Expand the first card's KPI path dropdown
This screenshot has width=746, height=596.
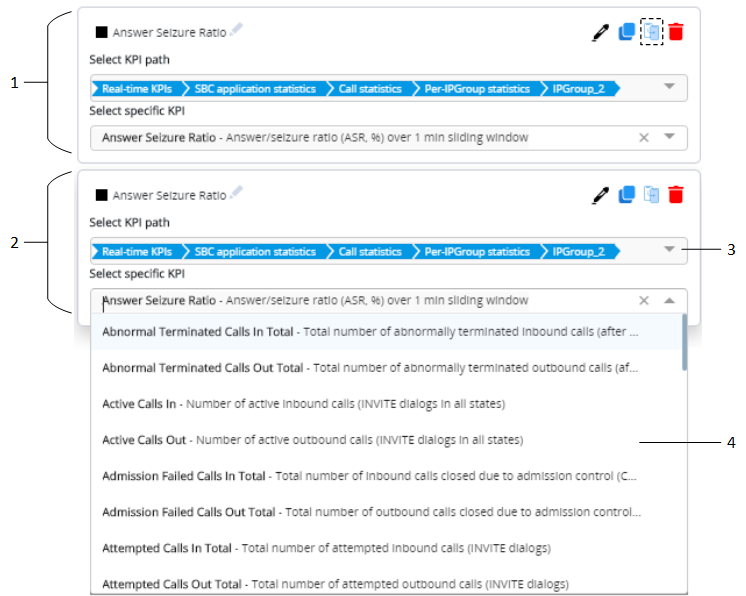click(670, 87)
